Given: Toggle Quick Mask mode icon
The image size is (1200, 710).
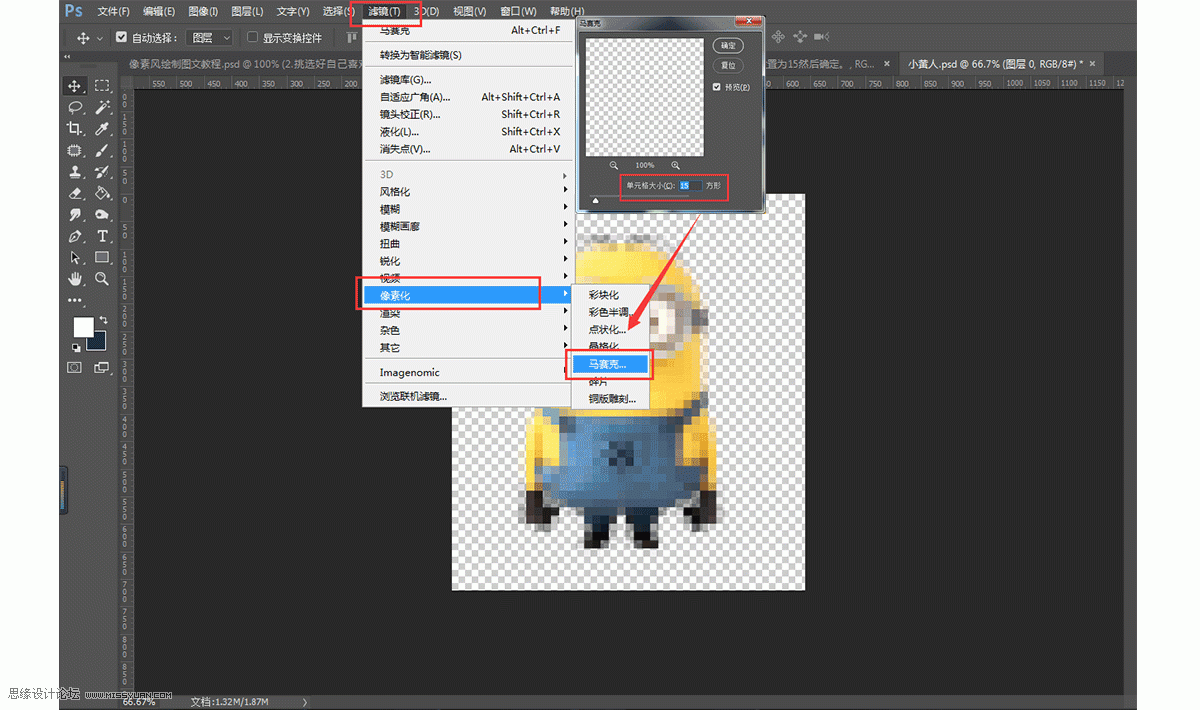Looking at the screenshot, I should pos(74,368).
